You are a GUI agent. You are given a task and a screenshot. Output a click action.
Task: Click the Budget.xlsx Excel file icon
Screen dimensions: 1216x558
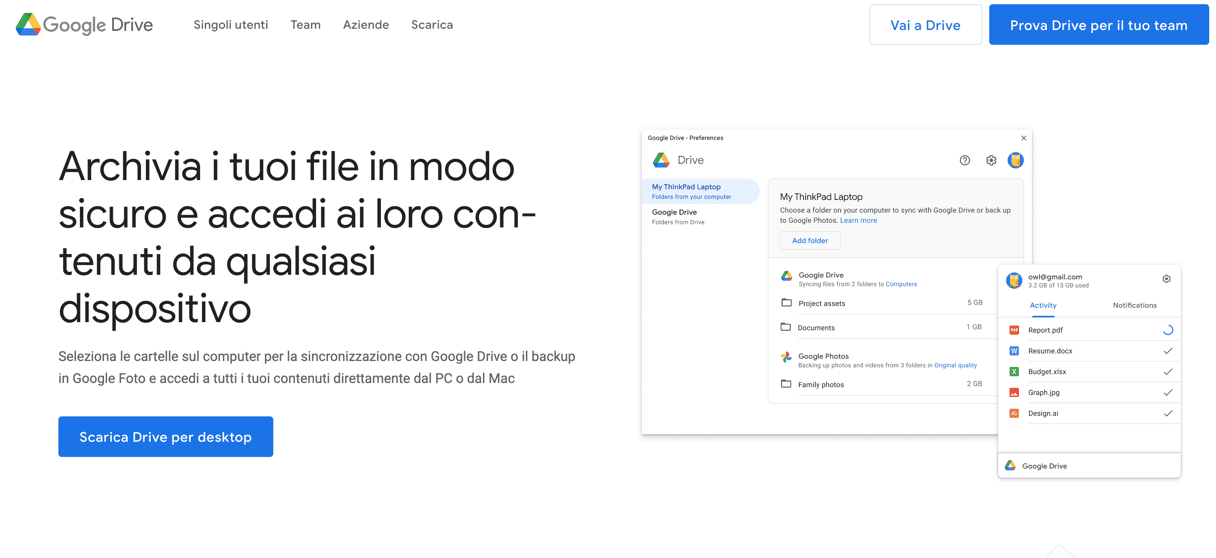(1014, 372)
